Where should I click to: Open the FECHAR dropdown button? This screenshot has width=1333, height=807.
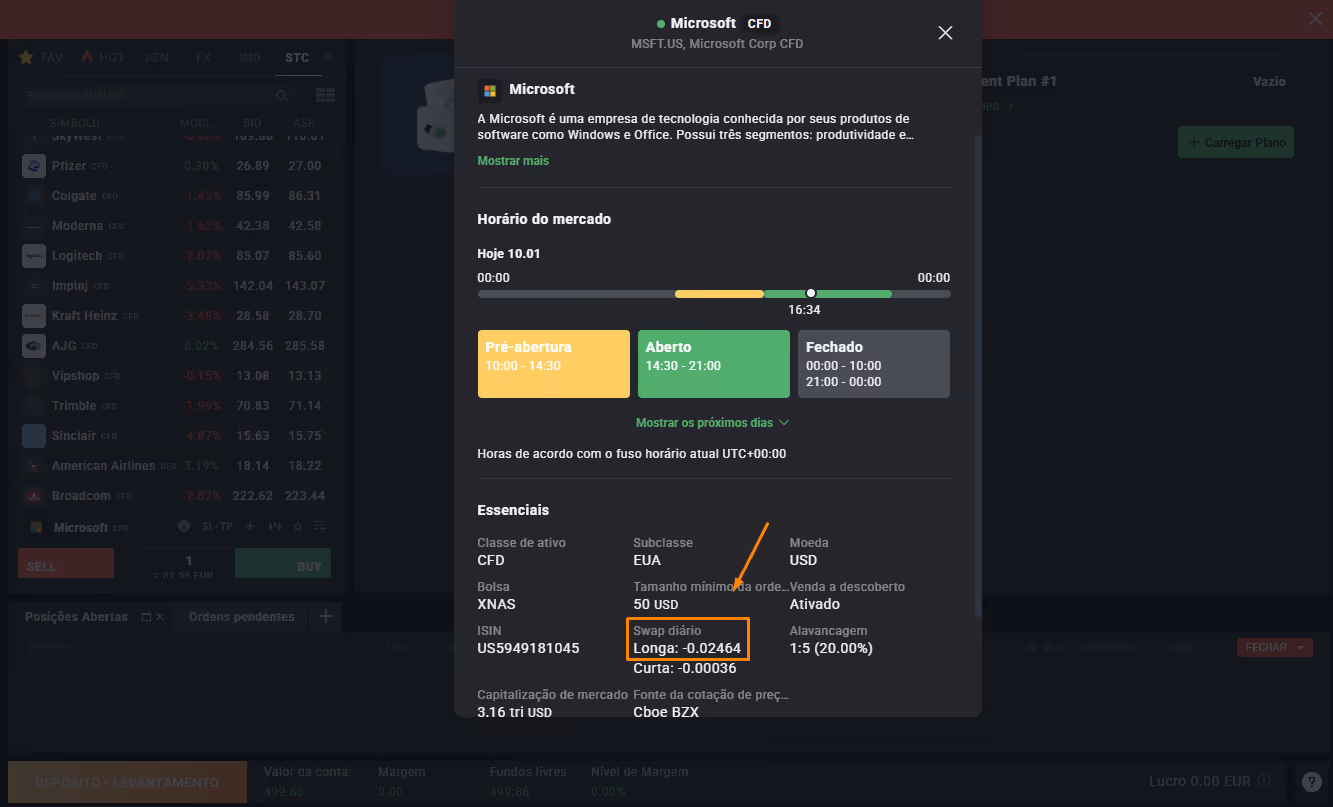1274,647
